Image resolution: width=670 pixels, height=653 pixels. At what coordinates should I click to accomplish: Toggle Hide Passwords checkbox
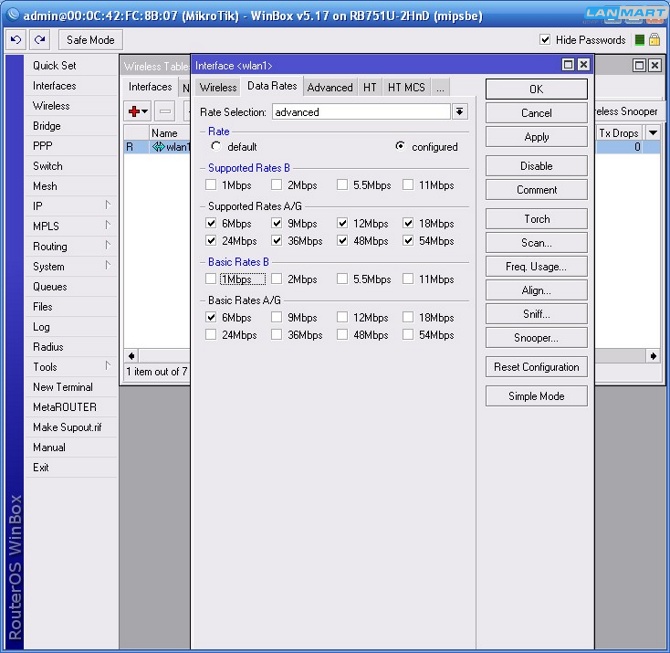[x=545, y=40]
